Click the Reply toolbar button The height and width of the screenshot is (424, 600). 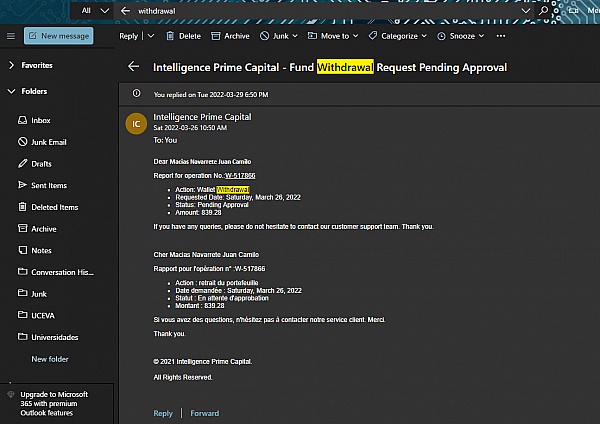tap(128, 36)
